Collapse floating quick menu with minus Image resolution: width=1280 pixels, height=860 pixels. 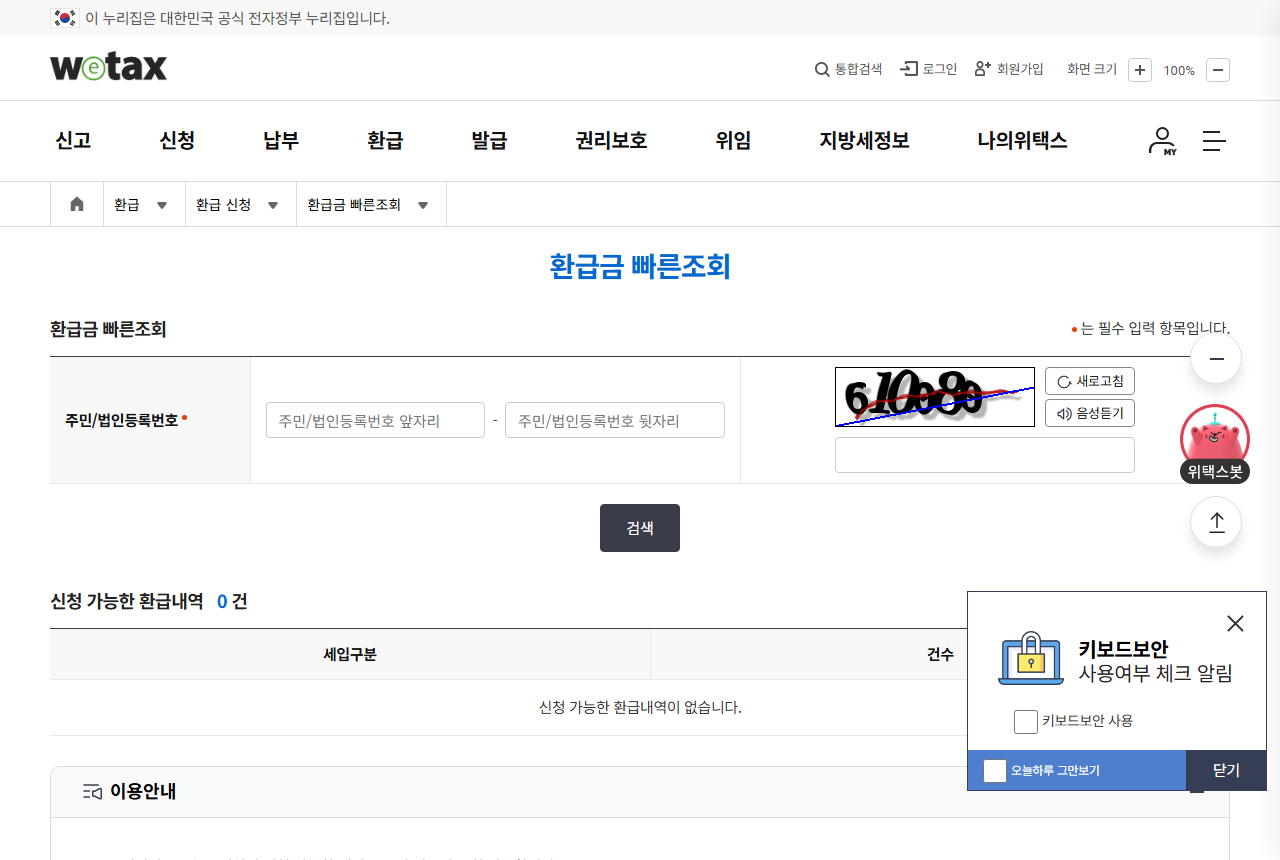1216,359
